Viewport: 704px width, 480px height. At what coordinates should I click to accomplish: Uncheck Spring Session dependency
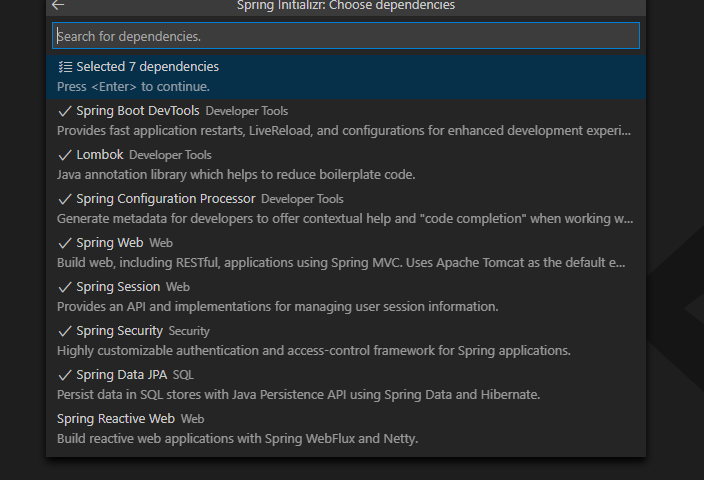(x=346, y=297)
